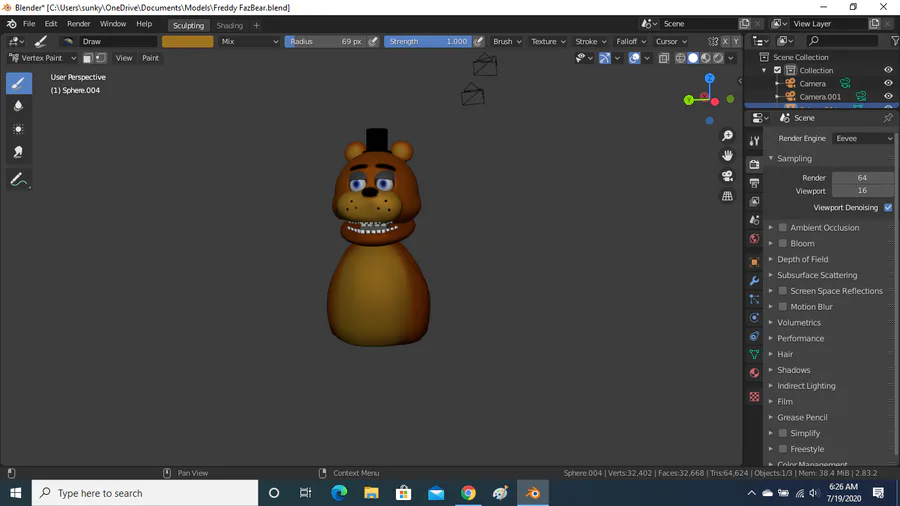Open the Texture settings dropdown
Screen dimensions: 900x506
[548, 41]
